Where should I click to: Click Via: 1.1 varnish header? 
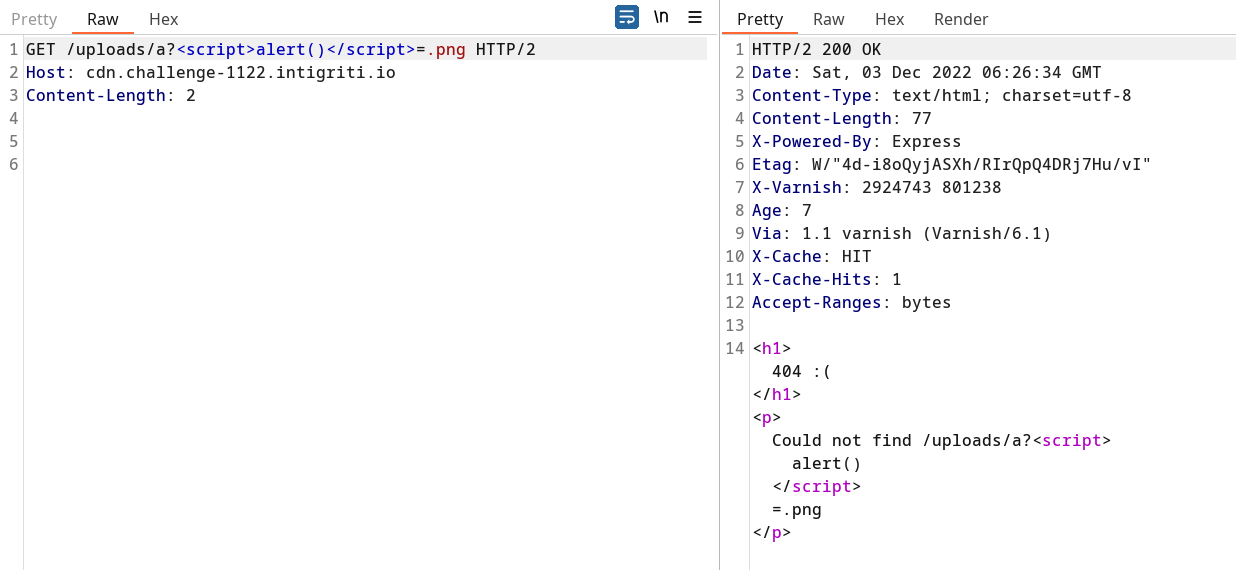click(902, 233)
